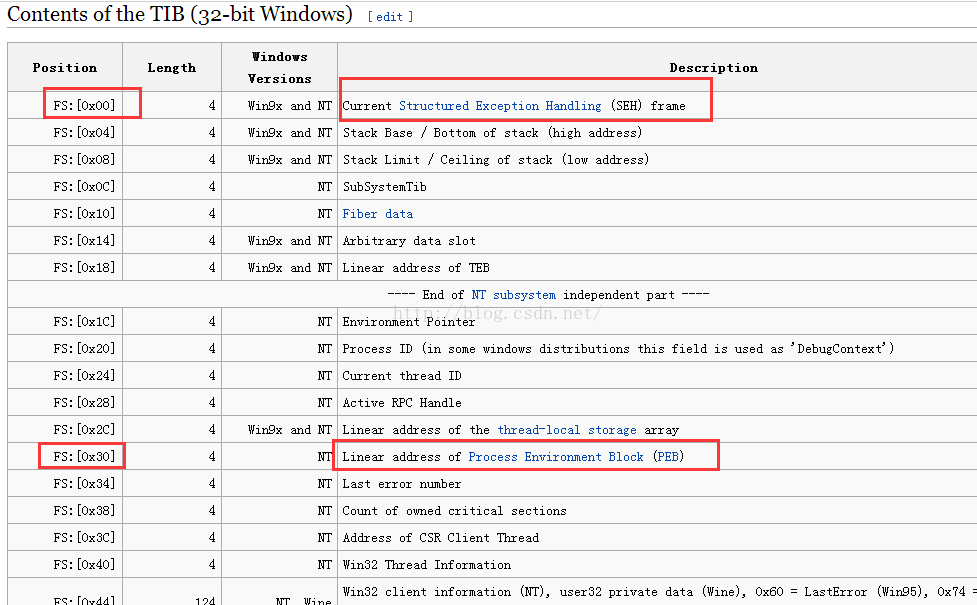Image resolution: width=977 pixels, height=605 pixels.
Task: Click the edit link beside the section title
Action: tap(389, 17)
